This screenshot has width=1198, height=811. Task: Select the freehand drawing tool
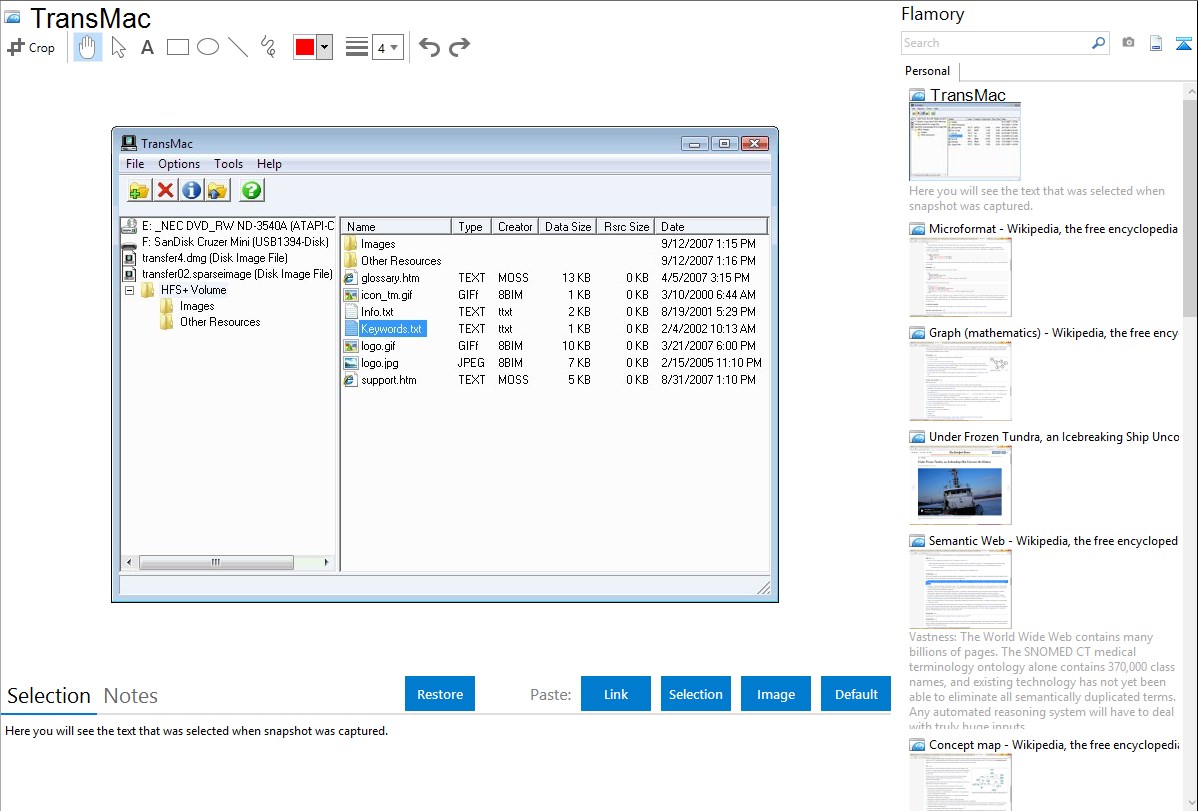click(268, 47)
